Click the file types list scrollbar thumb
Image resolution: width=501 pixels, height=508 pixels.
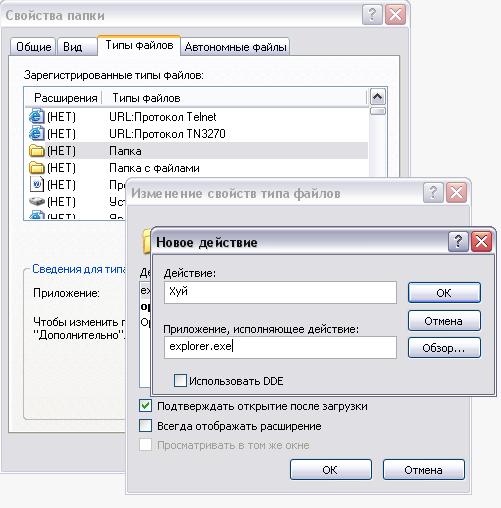pyautogui.click(x=377, y=111)
